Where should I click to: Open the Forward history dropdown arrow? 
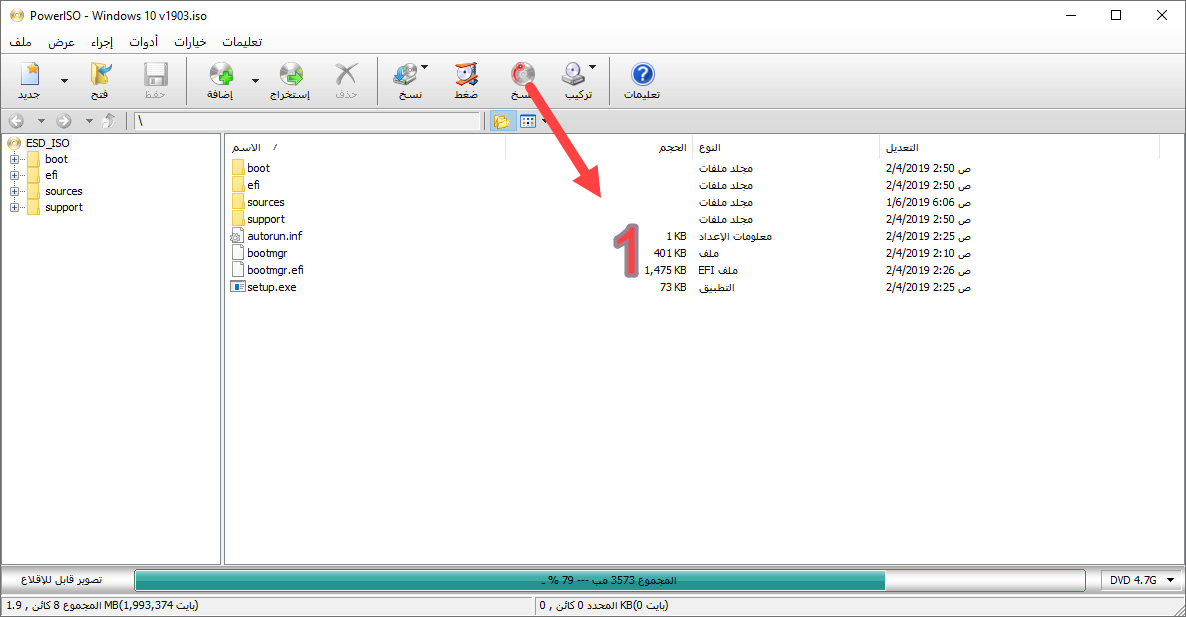point(88,121)
